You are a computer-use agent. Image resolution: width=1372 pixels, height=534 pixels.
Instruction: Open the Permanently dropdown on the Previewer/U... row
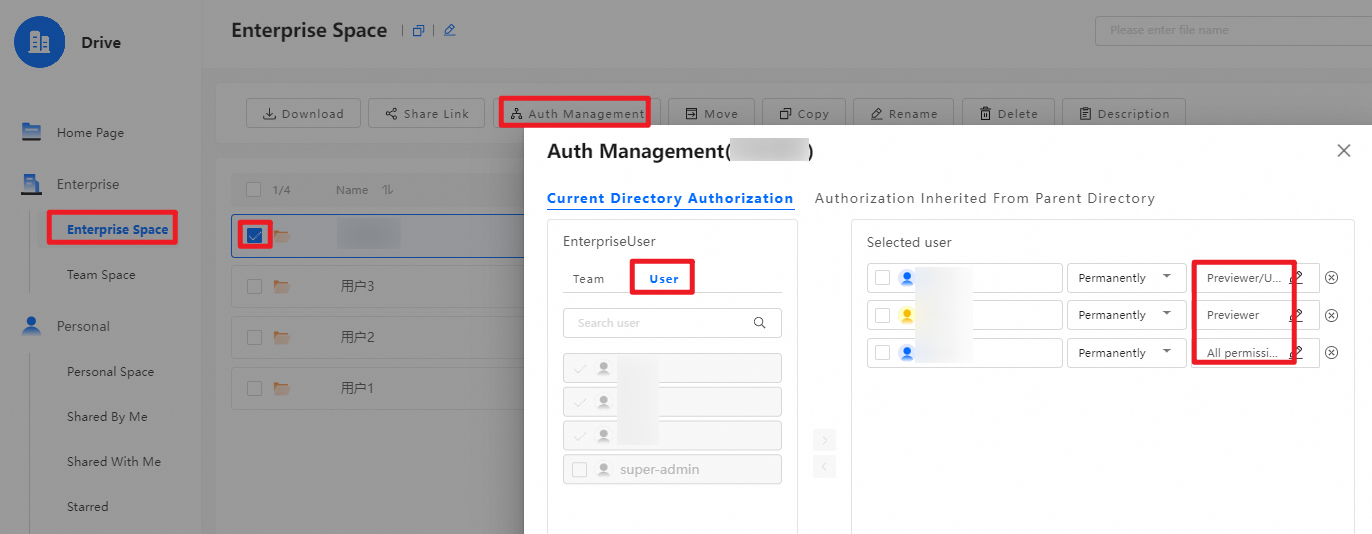[1125, 278]
